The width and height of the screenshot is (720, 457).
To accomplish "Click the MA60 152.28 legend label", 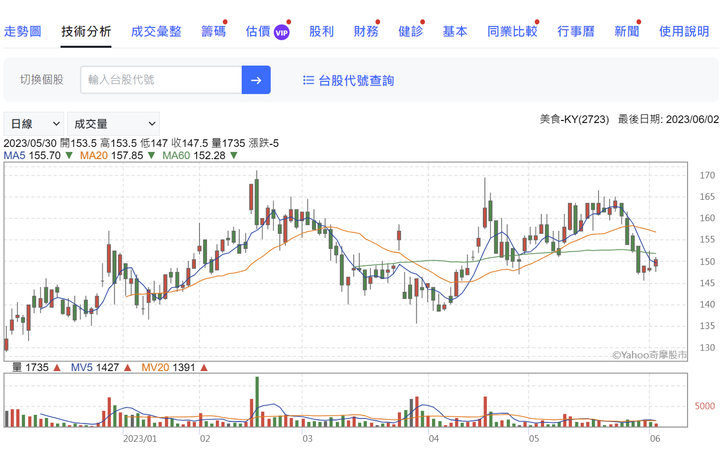I will coord(194,155).
